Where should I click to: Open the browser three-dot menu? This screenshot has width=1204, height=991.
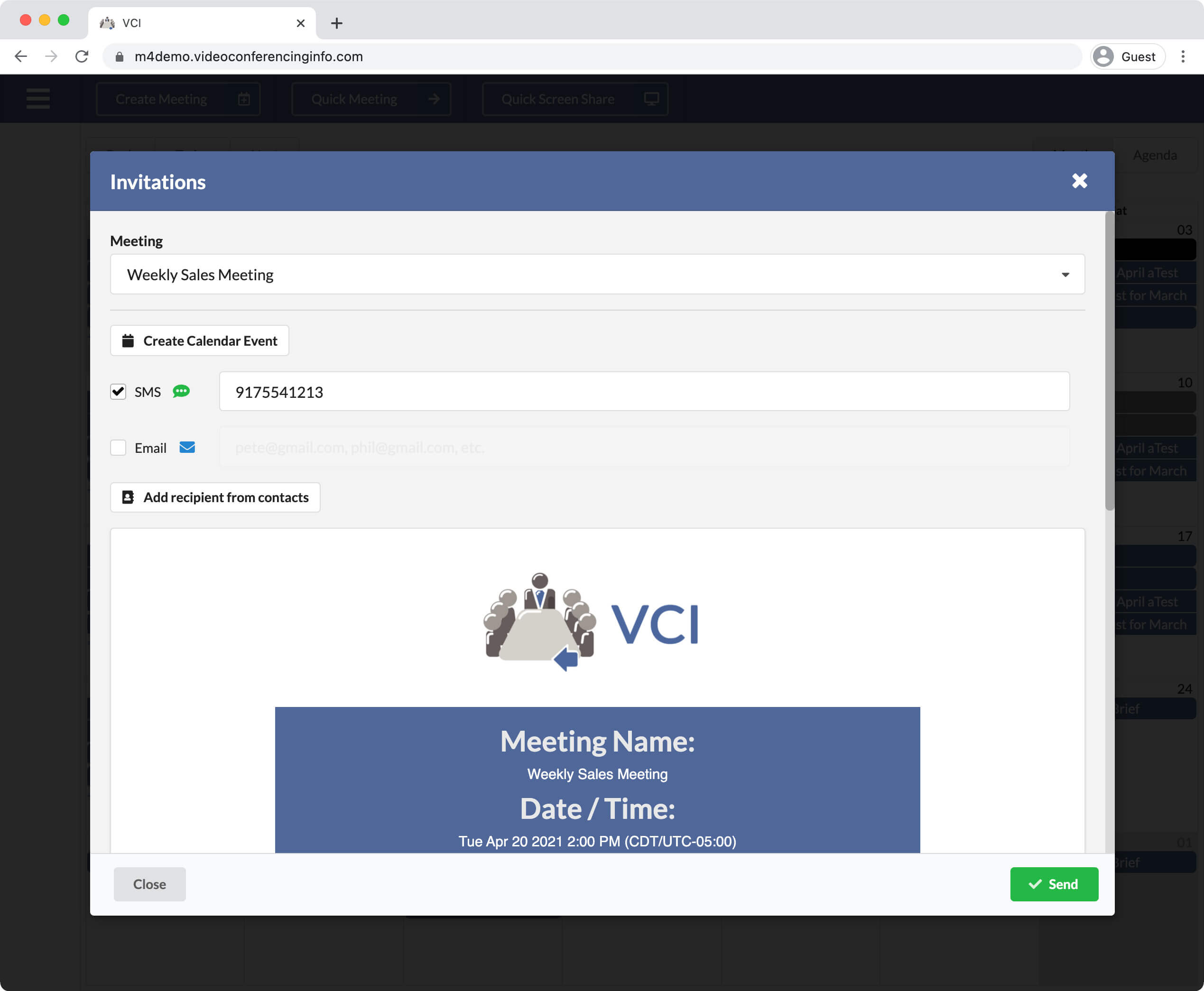tap(1183, 56)
